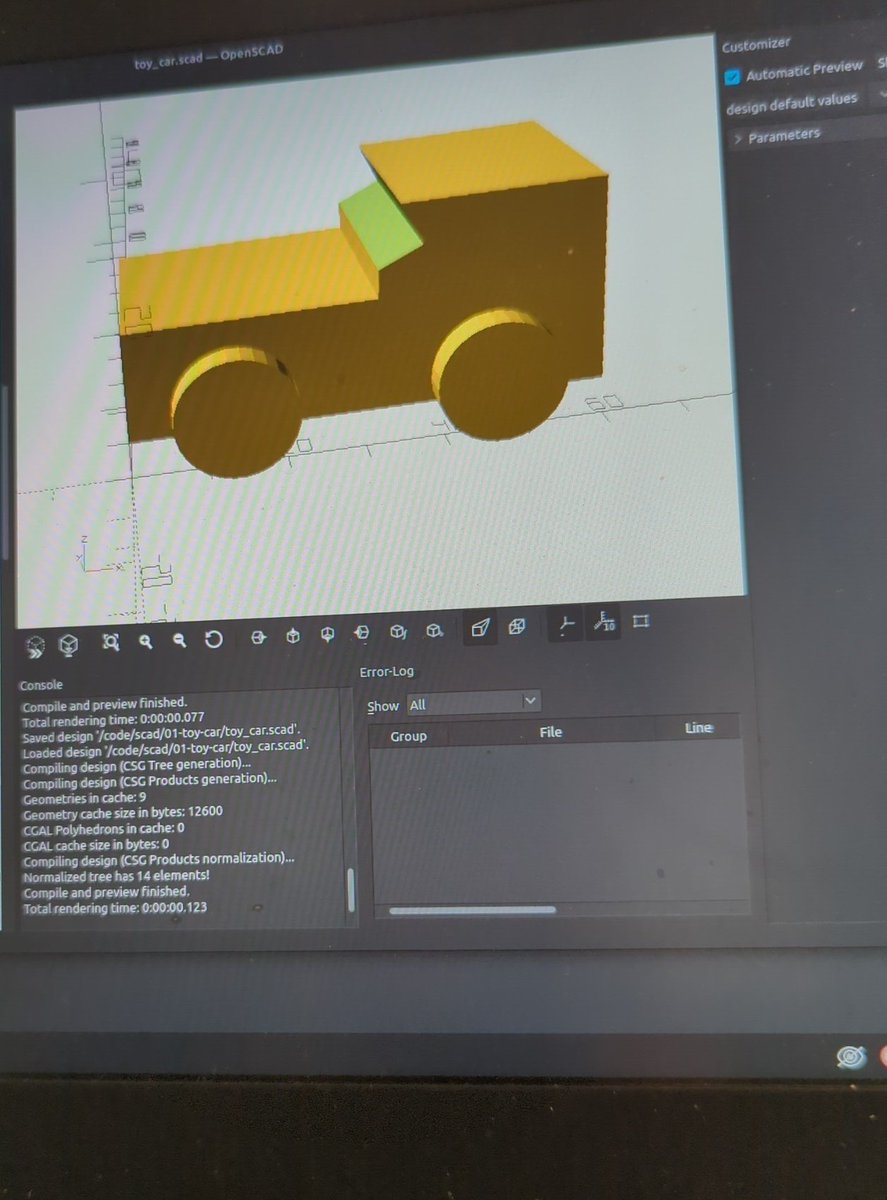Click 'Geometry cache size in bytes: 12600' line

(122, 812)
